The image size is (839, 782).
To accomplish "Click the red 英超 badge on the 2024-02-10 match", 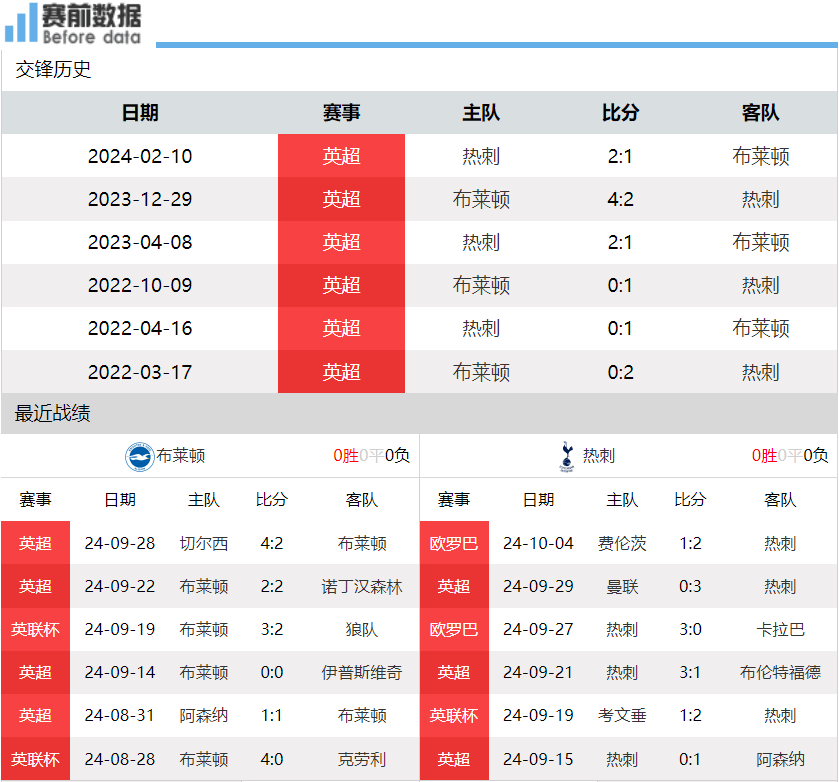I will click(341, 156).
